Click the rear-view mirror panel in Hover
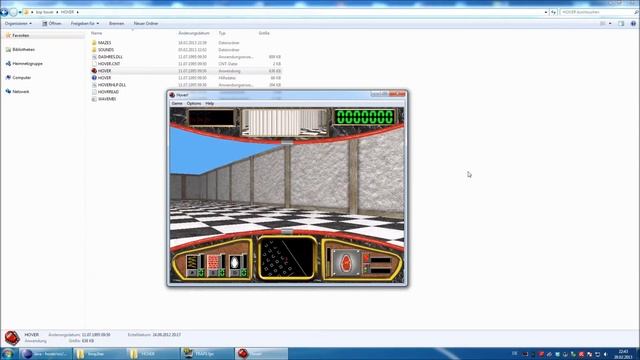640x360 pixels. pyautogui.click(x=284, y=122)
